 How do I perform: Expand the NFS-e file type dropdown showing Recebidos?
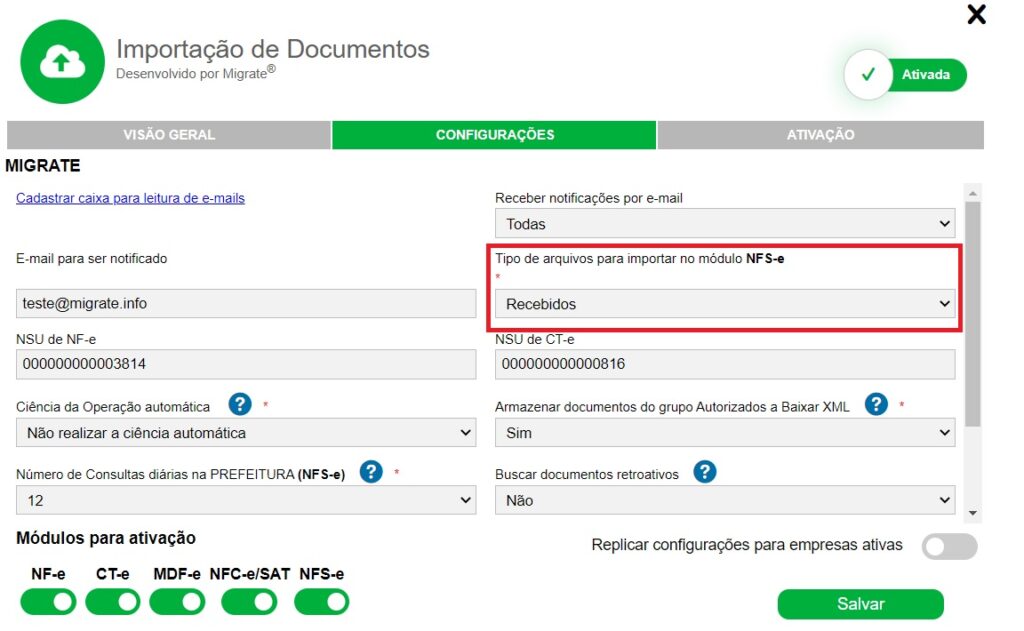tap(725, 304)
